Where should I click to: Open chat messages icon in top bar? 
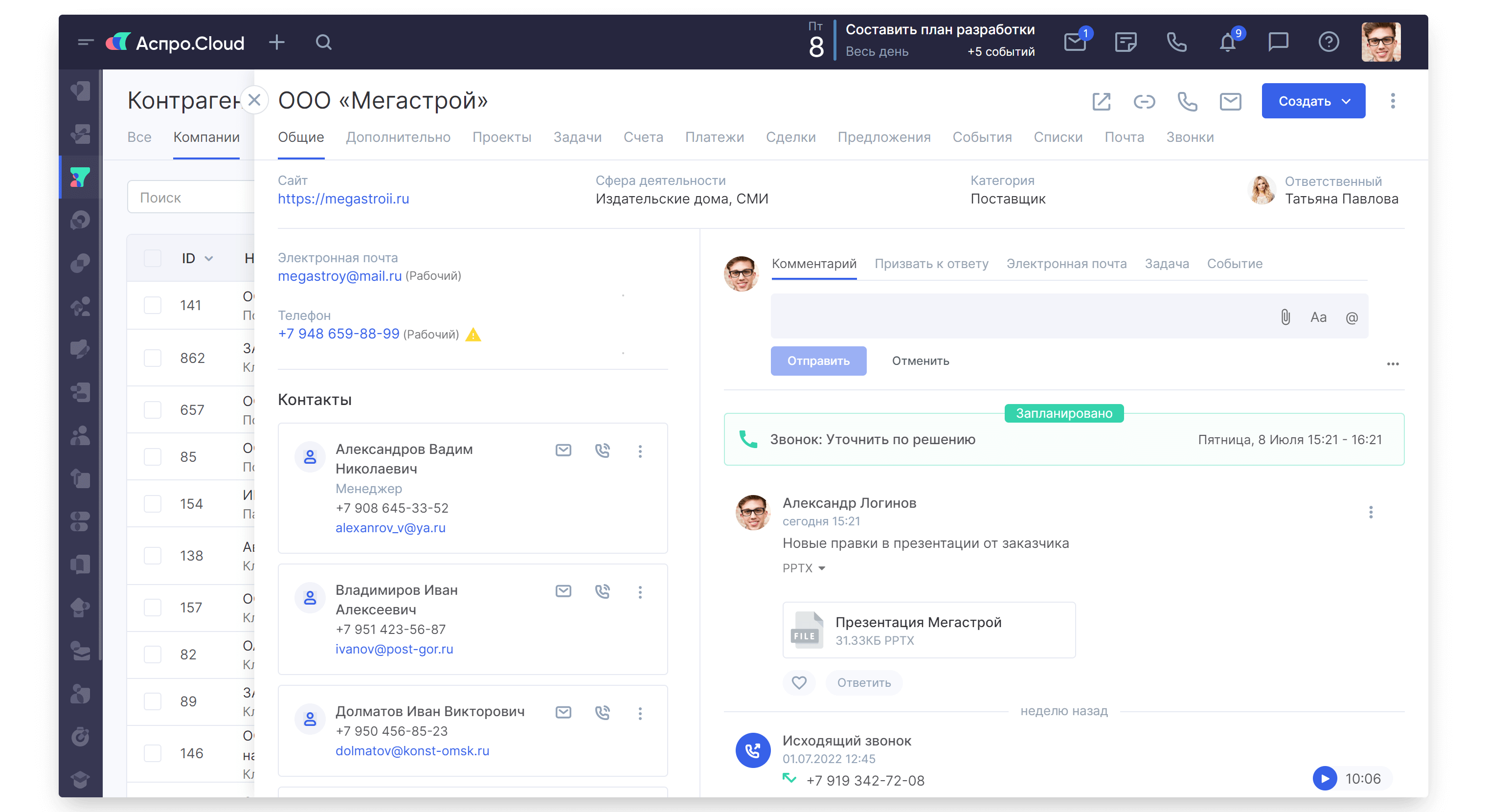click(x=1278, y=42)
